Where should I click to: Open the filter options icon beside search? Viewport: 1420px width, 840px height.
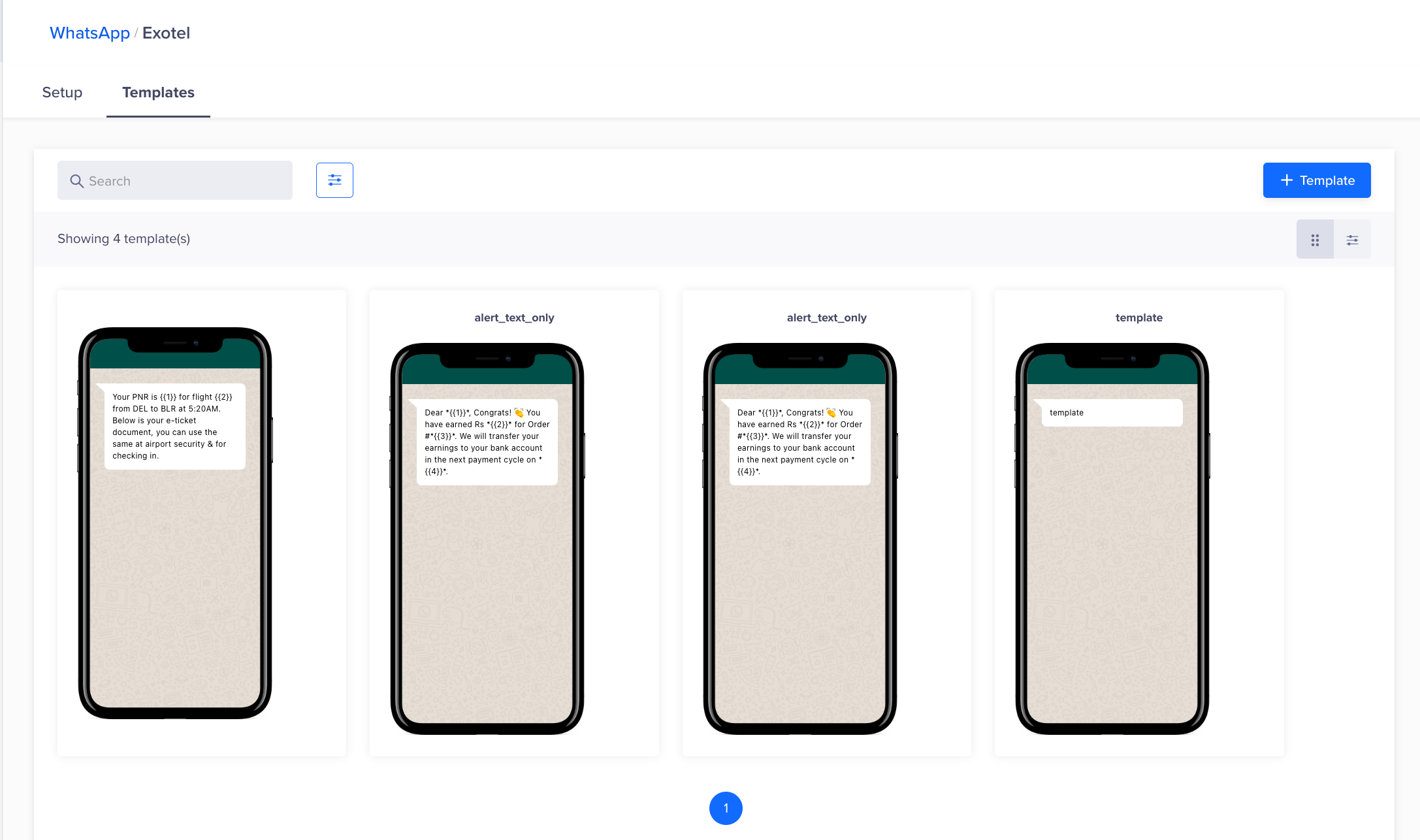pos(334,180)
